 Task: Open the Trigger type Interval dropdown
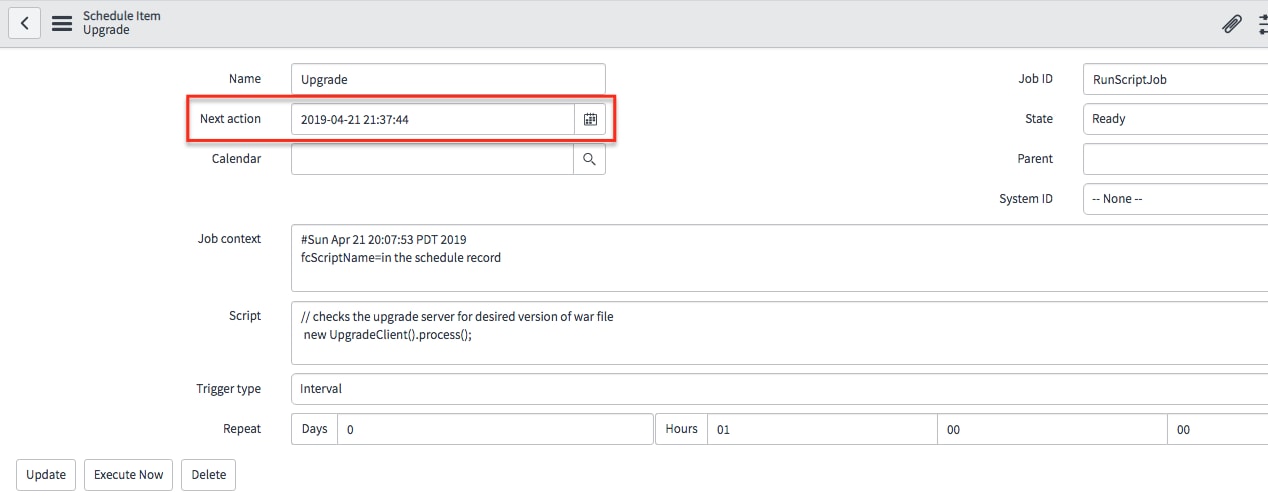(779, 389)
